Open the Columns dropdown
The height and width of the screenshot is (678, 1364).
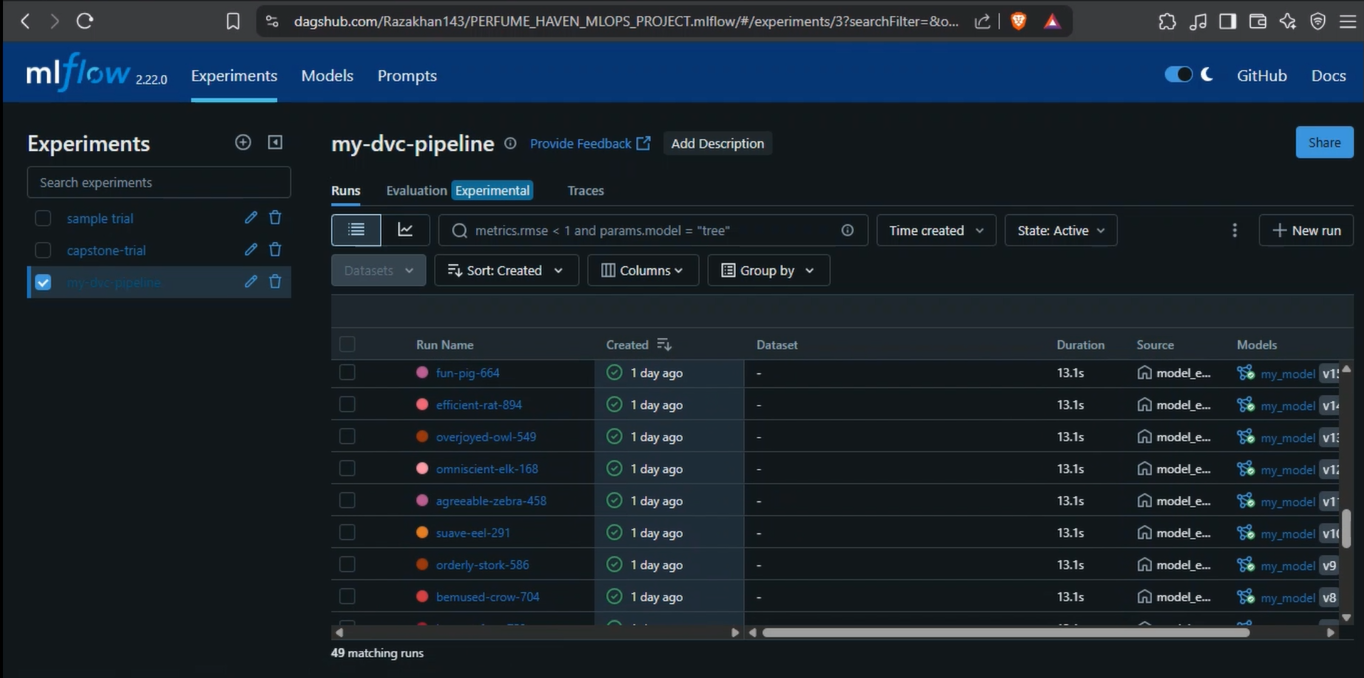[x=642, y=270]
